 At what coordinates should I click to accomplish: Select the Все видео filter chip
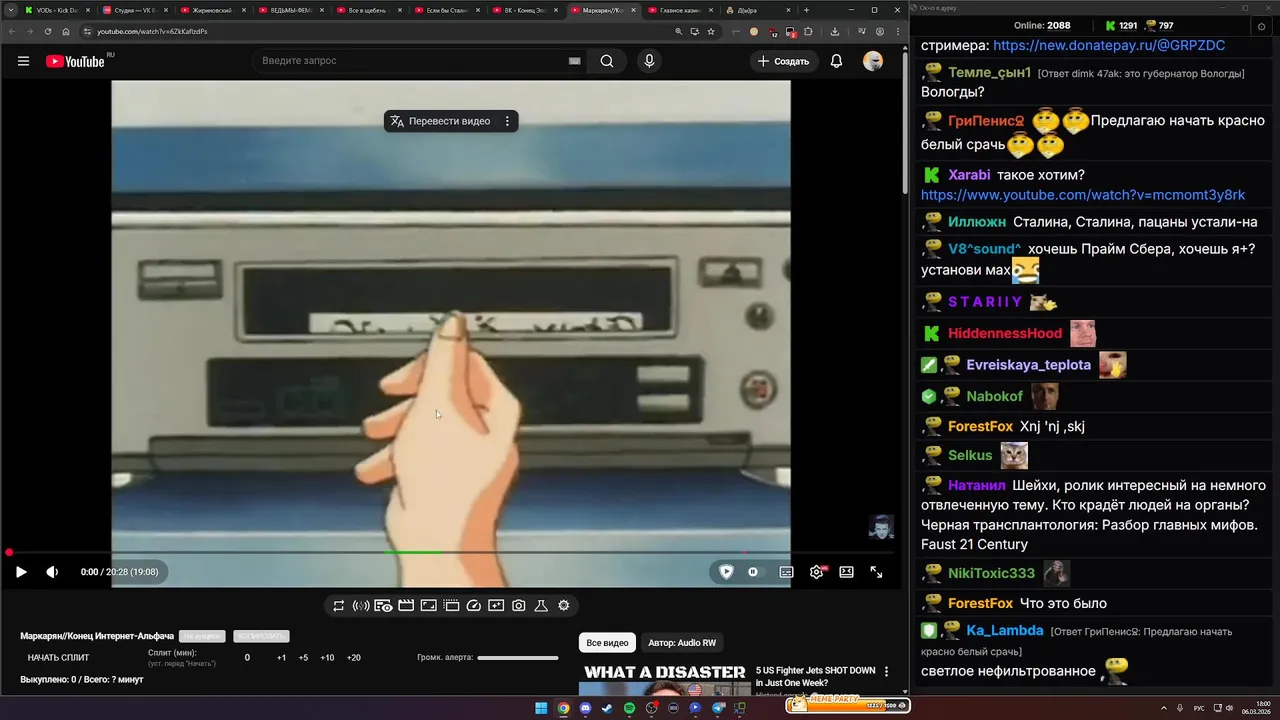coord(607,643)
